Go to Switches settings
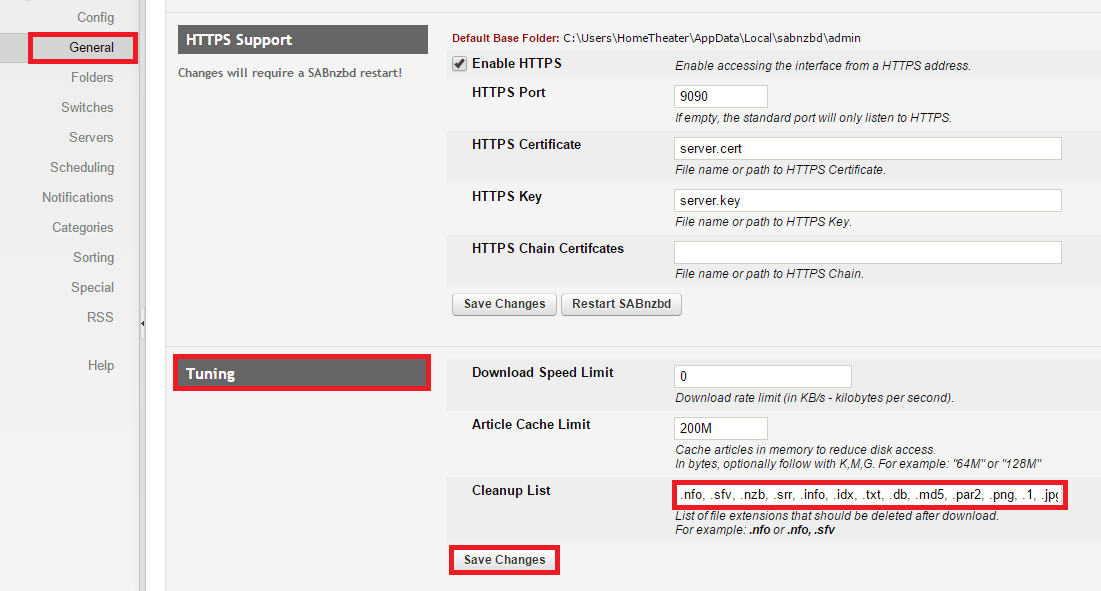The width and height of the screenshot is (1101, 591). point(87,107)
